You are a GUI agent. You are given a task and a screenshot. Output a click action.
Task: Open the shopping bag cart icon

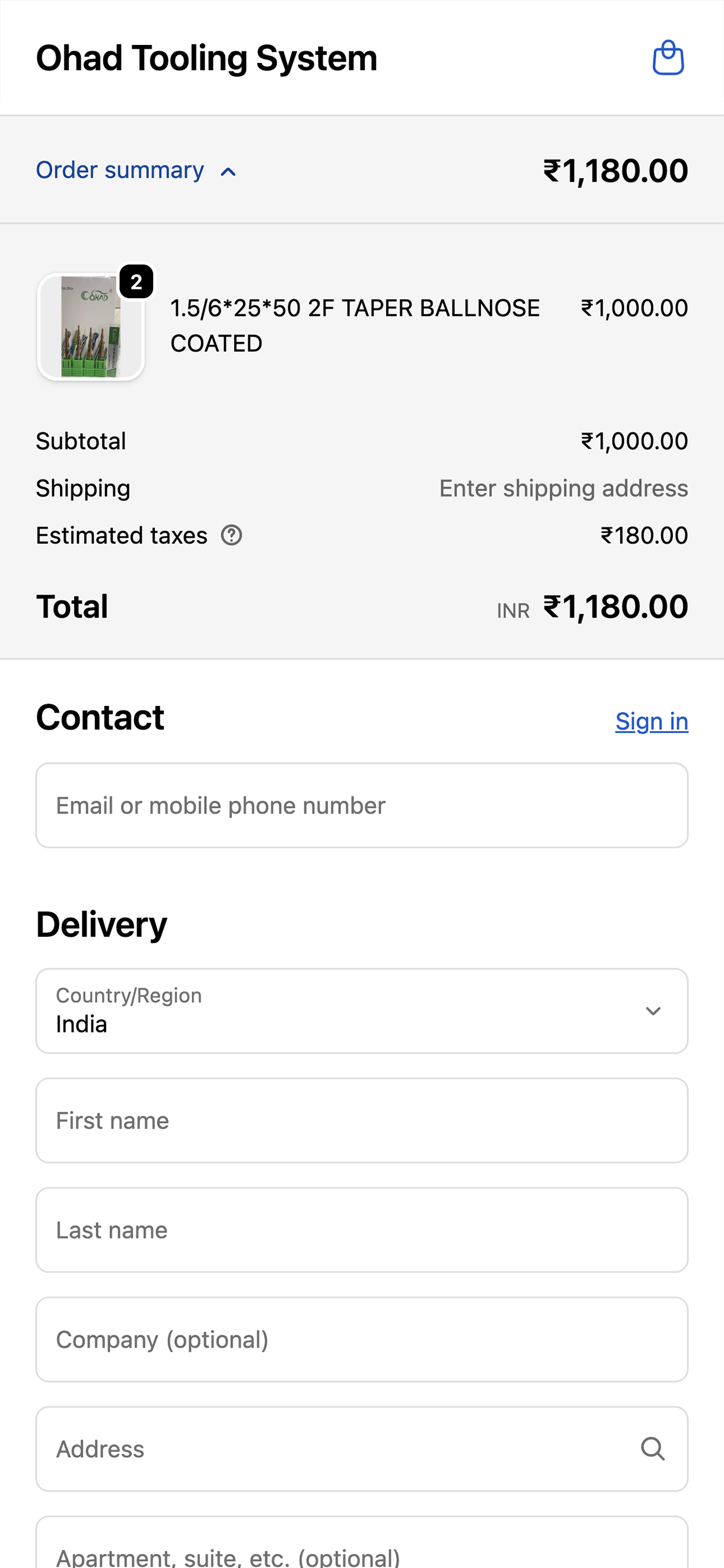668,58
